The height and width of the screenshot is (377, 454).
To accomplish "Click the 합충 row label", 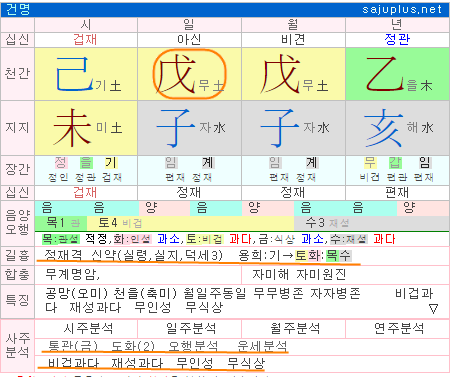I will pos(17,274).
